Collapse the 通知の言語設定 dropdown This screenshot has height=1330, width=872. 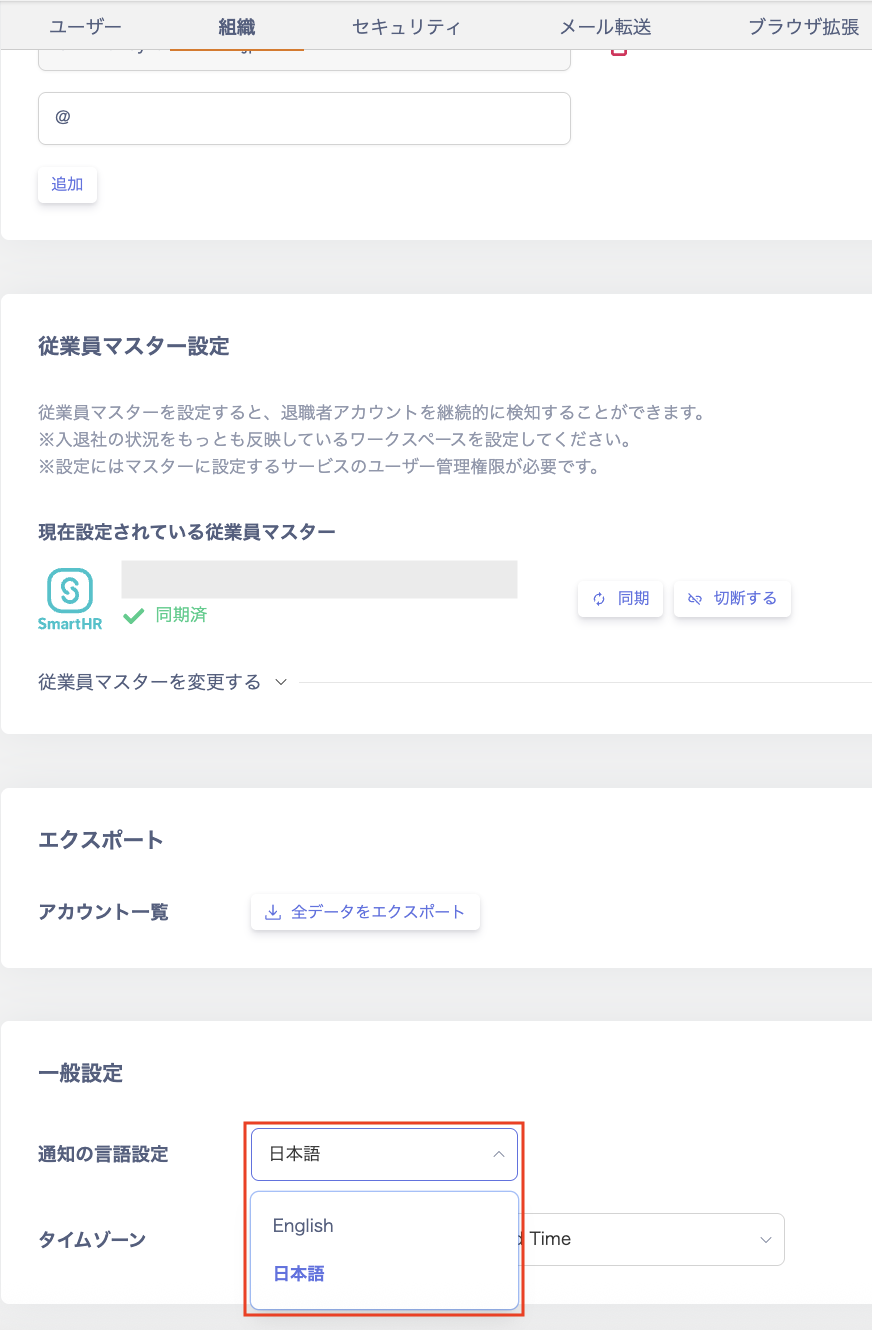tap(498, 1154)
